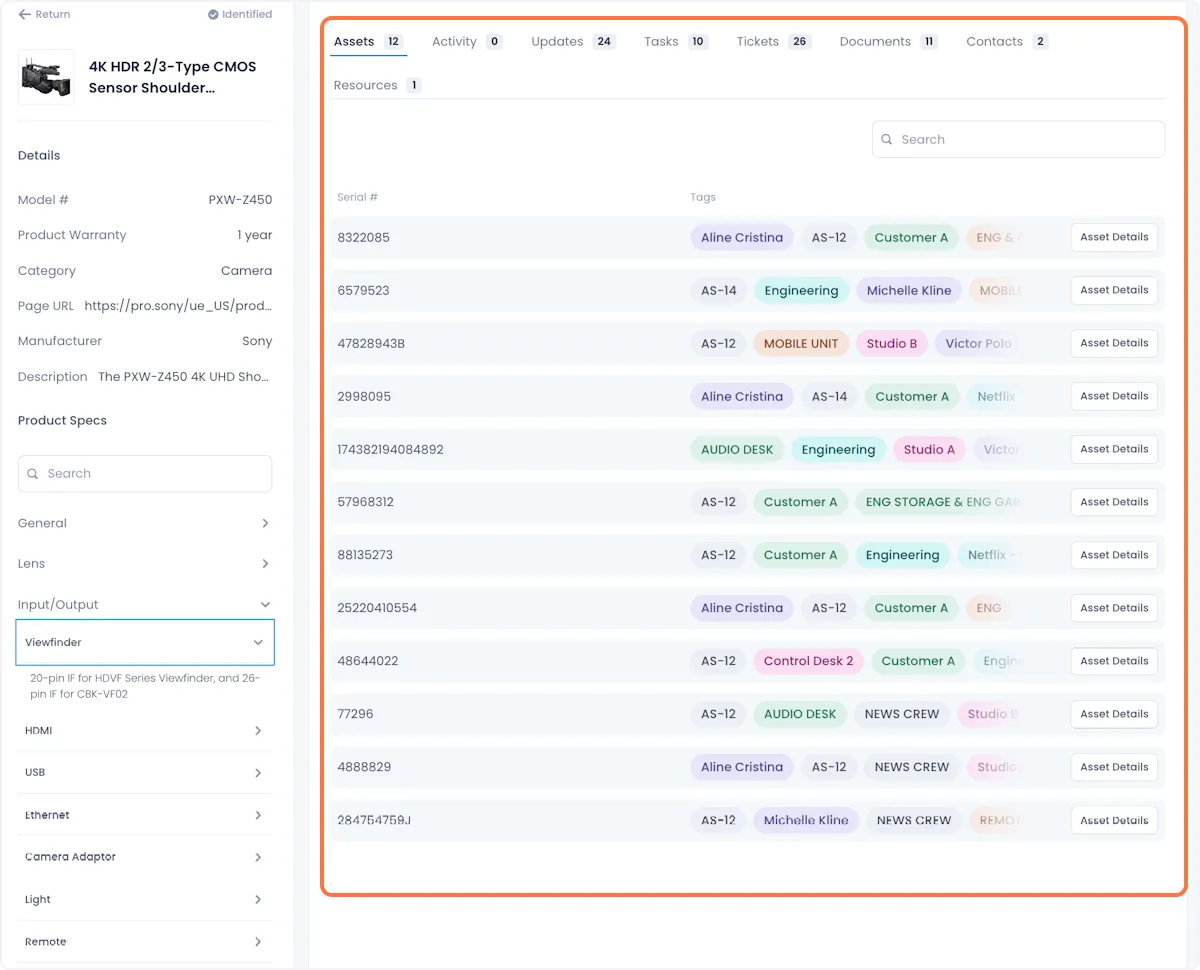Select serial number 25220410554

377,609
